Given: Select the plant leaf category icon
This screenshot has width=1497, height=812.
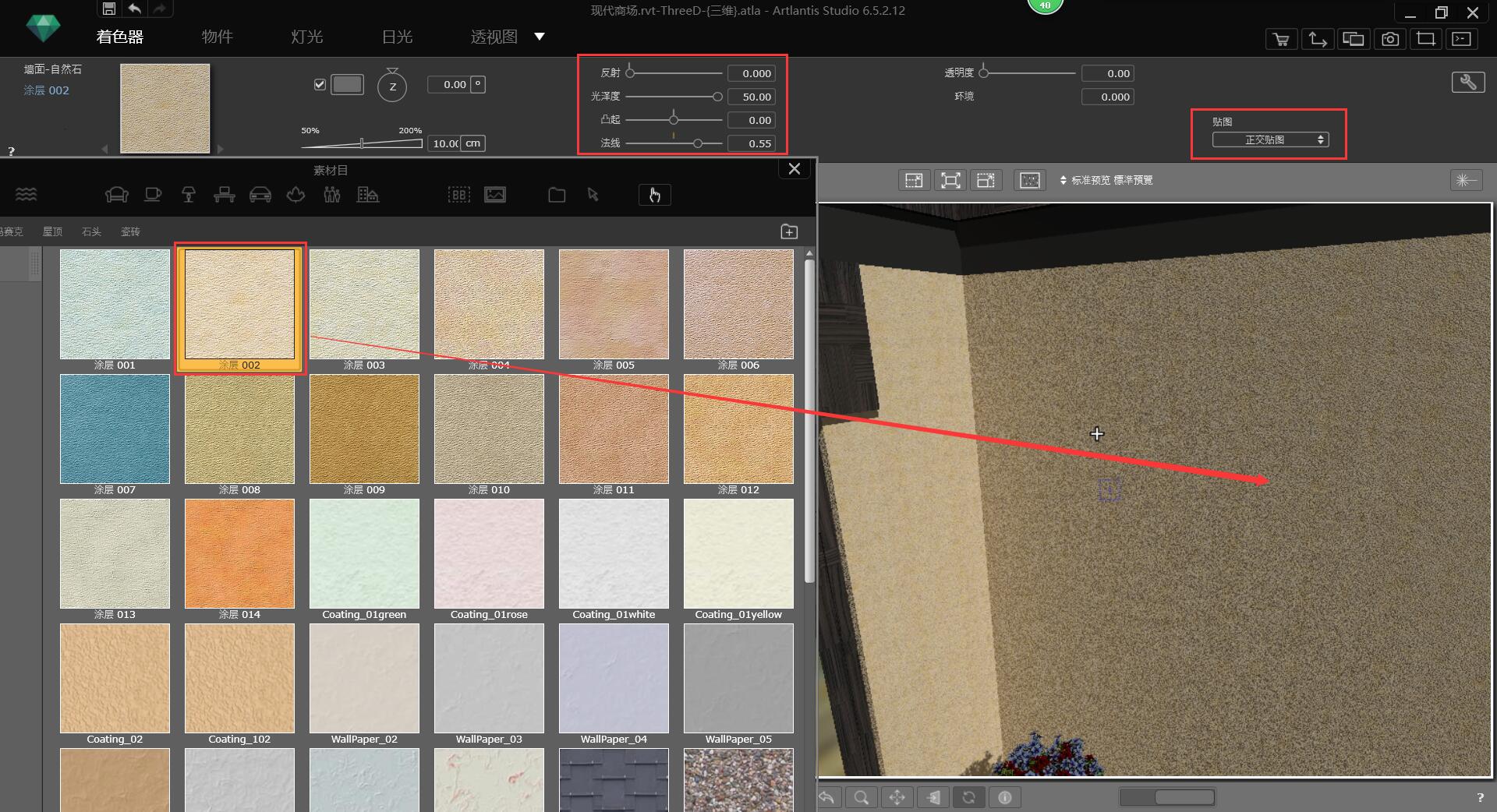Looking at the screenshot, I should pos(296,194).
